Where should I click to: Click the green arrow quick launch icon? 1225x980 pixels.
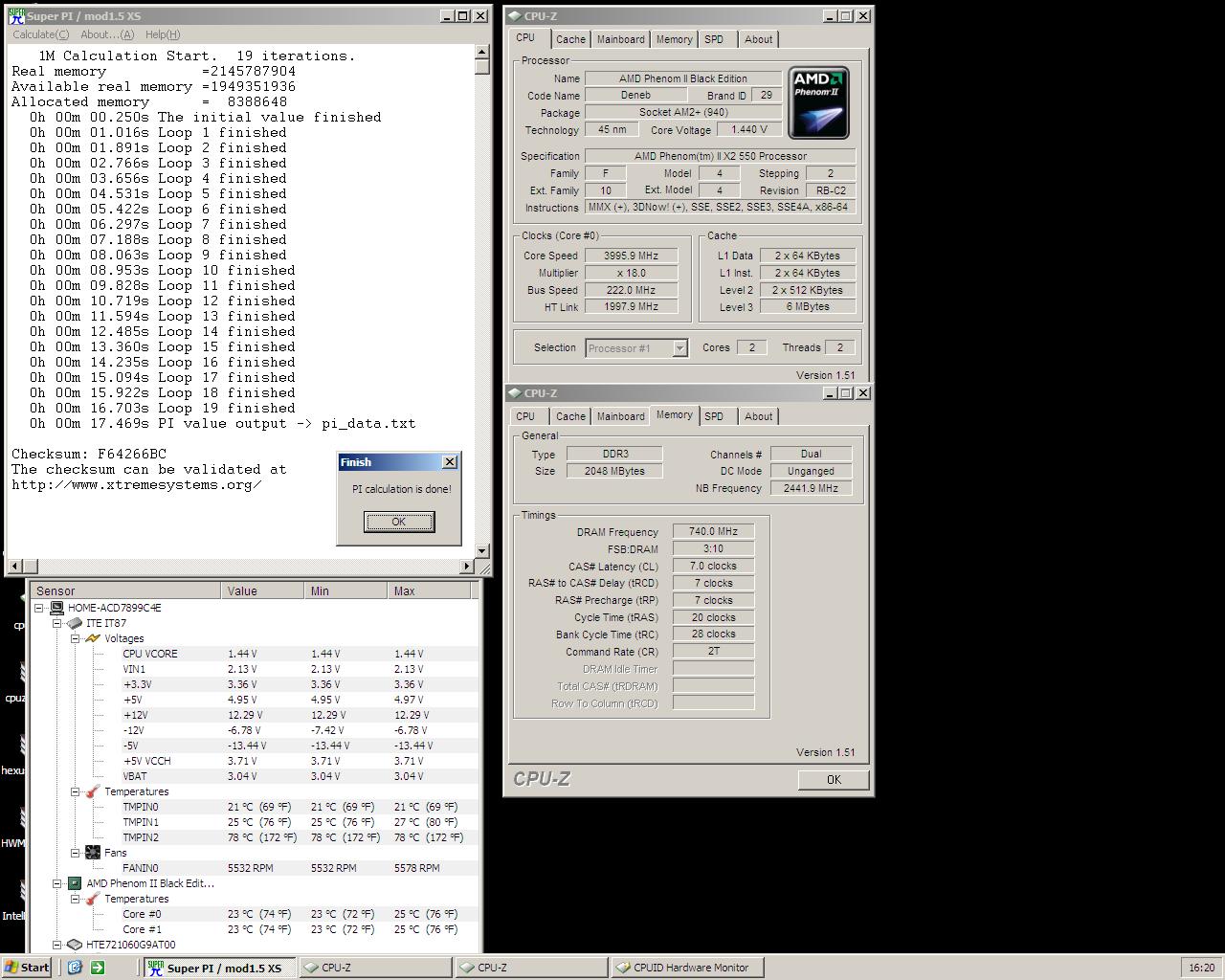pyautogui.click(x=98, y=968)
